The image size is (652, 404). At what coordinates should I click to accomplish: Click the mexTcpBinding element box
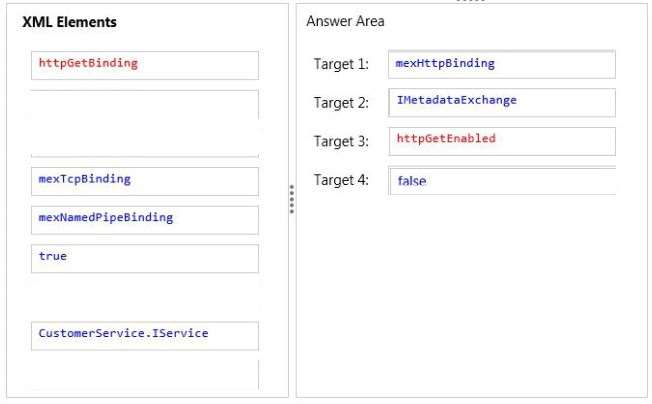point(145,181)
